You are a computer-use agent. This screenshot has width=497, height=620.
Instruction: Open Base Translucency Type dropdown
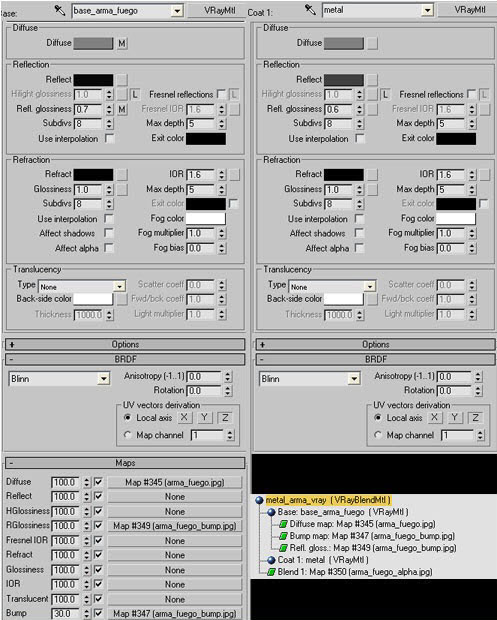click(119, 287)
